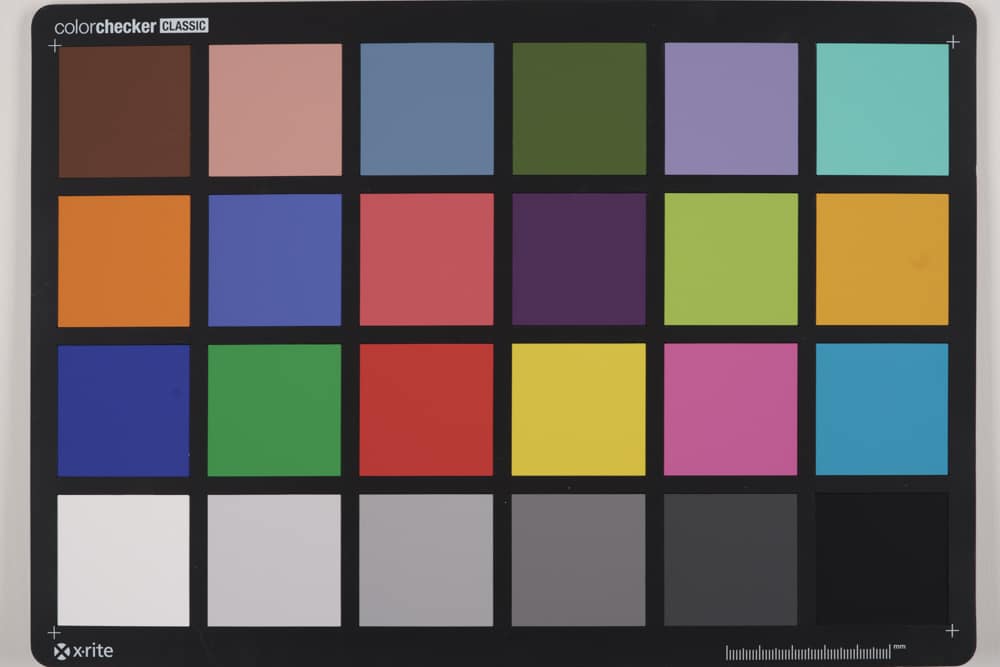Screen dimensions: 1000x667
Task: Pick the dark gray patch
Action: 730,559
